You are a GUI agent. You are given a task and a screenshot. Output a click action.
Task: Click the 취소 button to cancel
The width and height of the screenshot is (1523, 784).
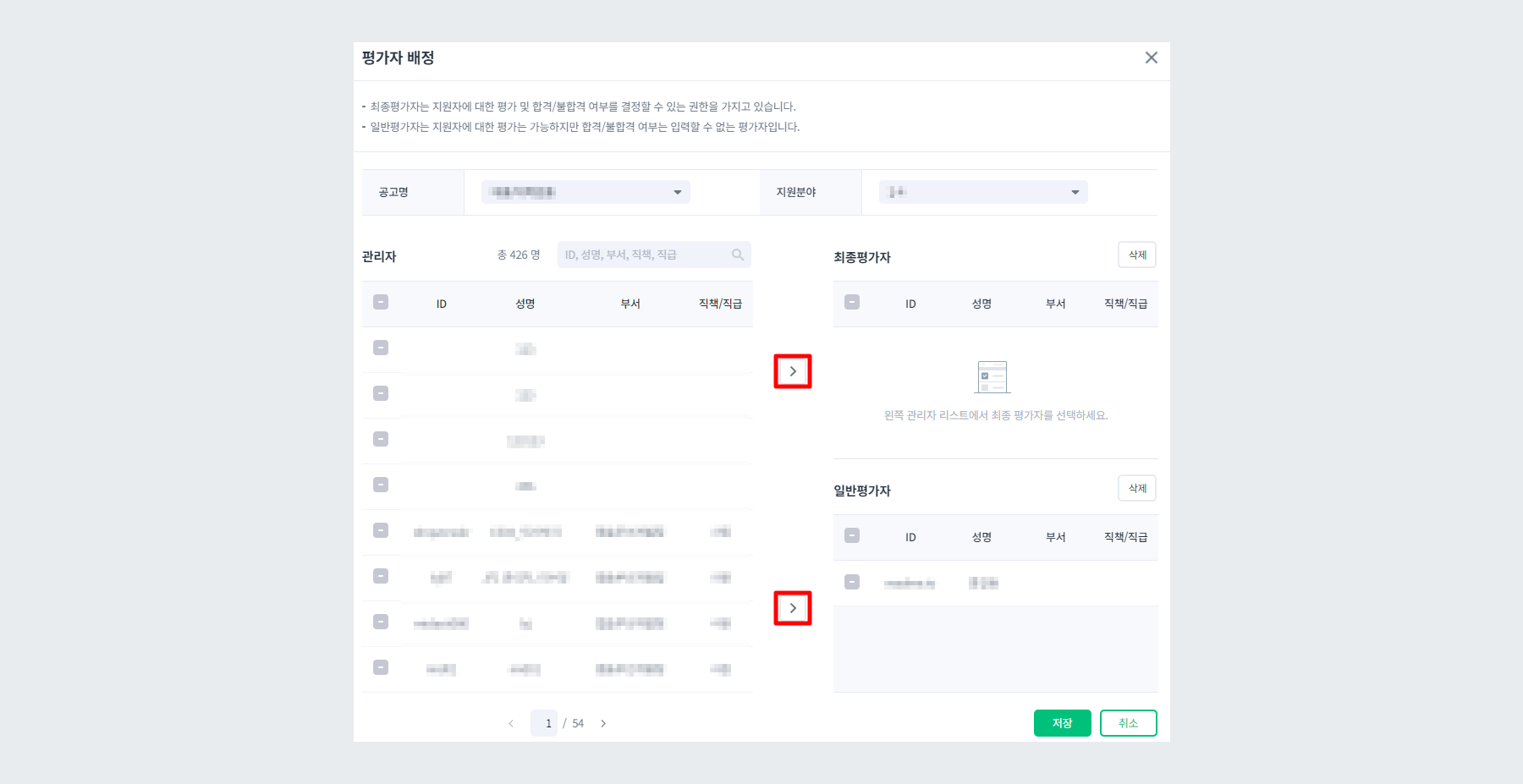tap(1128, 722)
